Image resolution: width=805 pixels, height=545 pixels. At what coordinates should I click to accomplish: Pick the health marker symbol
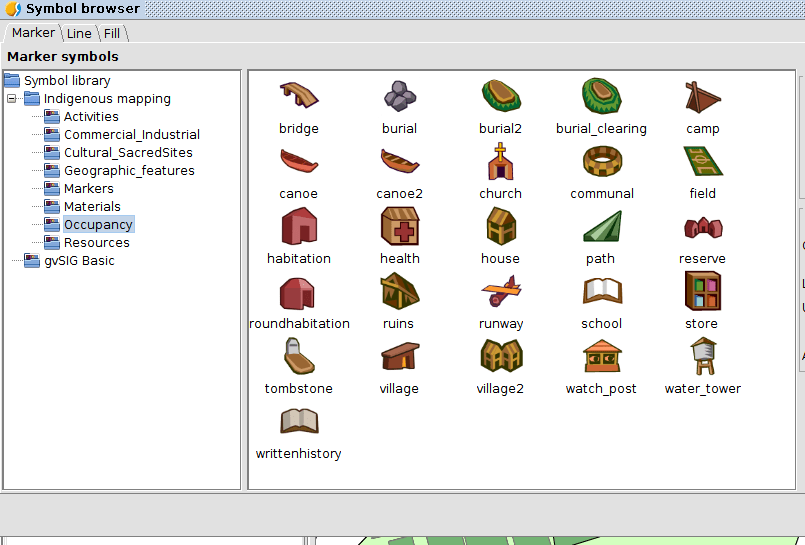399,227
